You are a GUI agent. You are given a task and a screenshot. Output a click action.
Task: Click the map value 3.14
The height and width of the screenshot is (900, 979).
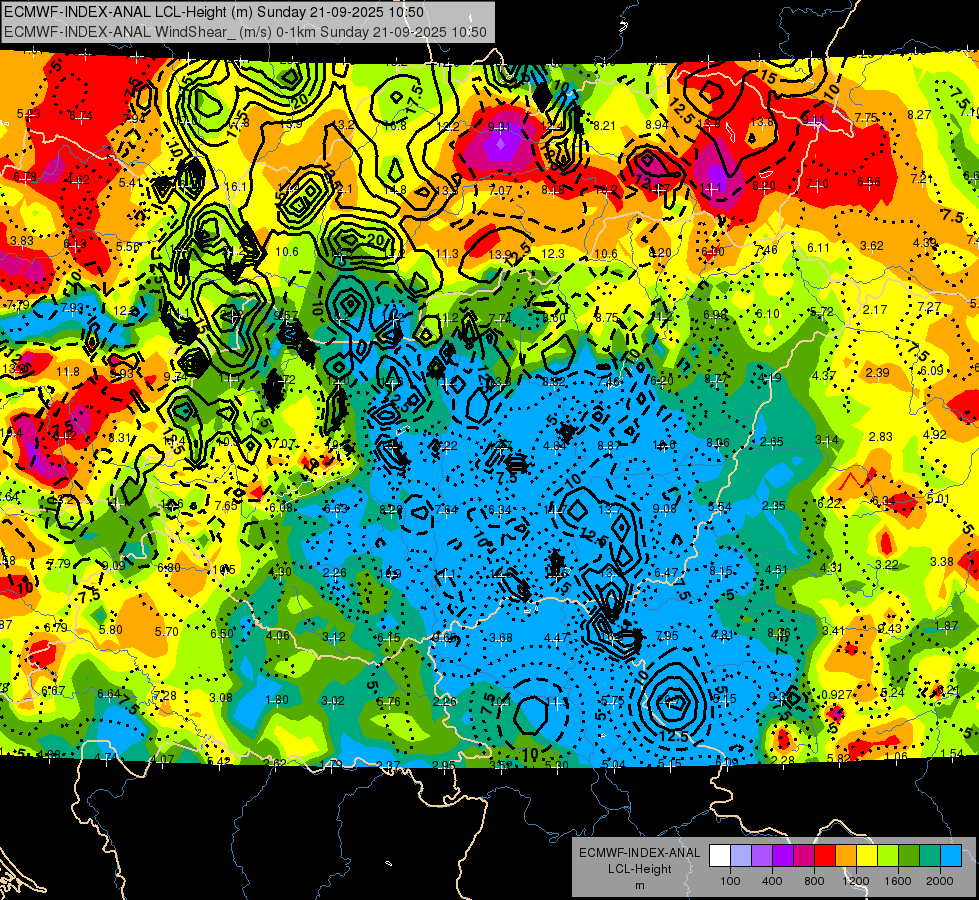click(x=827, y=440)
